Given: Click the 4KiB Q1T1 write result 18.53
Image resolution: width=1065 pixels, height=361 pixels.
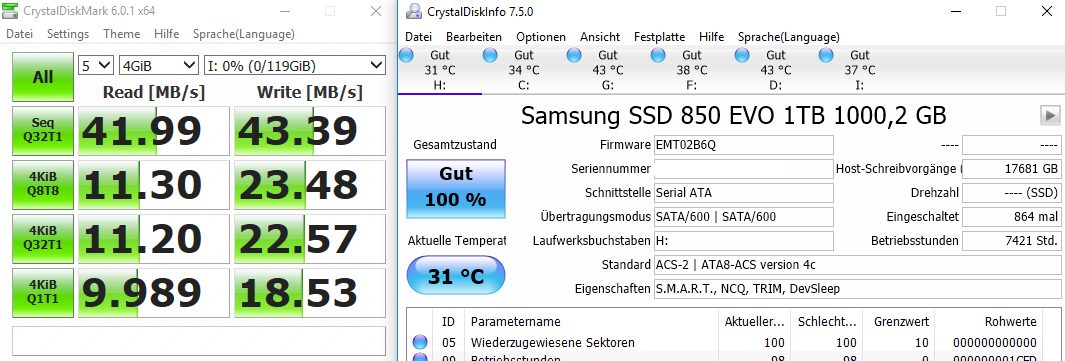Looking at the screenshot, I should pyautogui.click(x=310, y=292).
